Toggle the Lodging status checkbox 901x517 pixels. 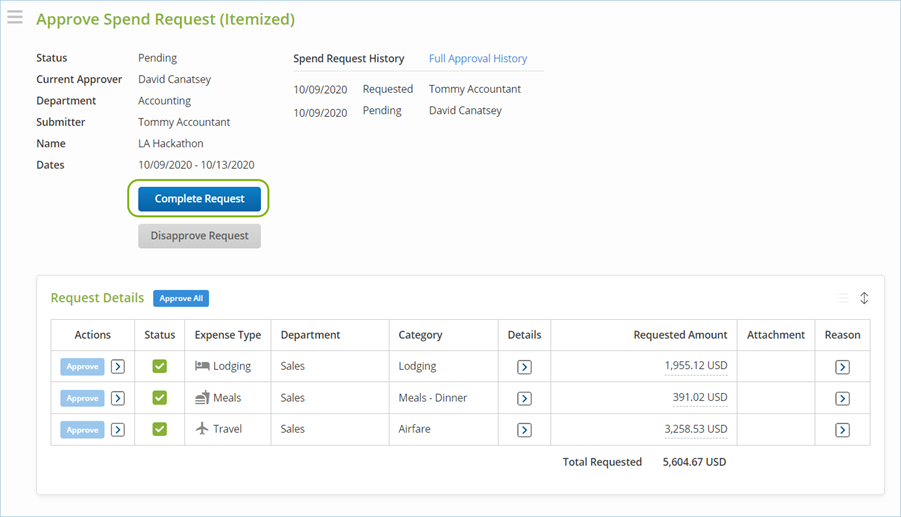click(160, 367)
